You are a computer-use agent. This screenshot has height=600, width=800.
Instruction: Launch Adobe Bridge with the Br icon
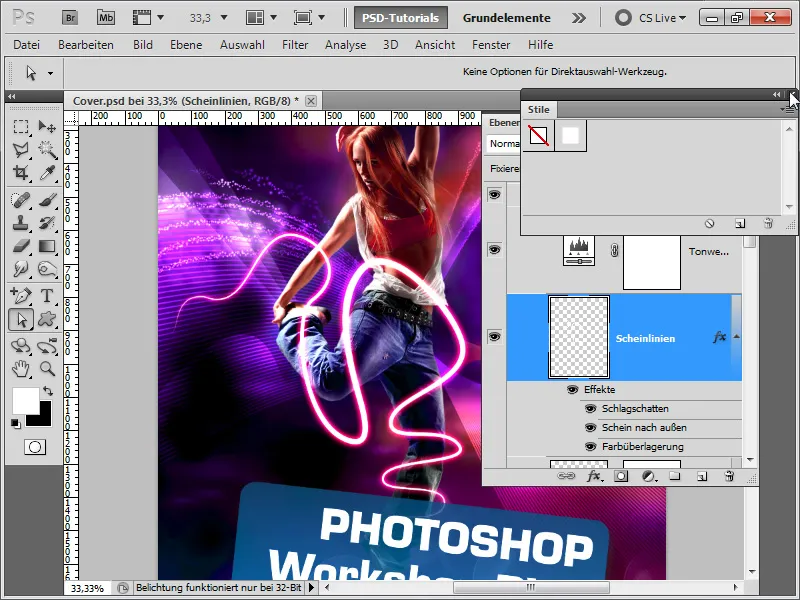[x=70, y=18]
